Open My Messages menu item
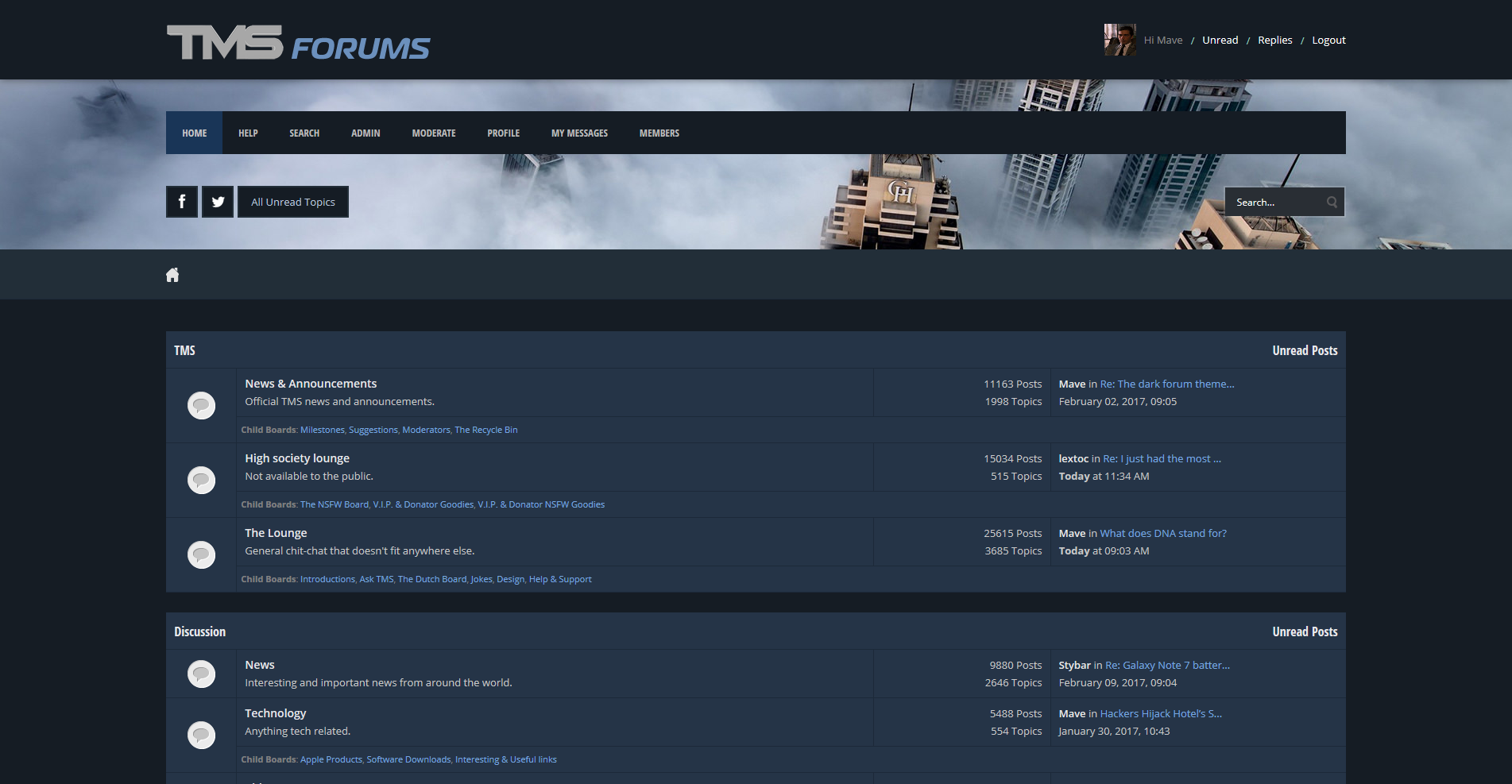 [x=579, y=133]
